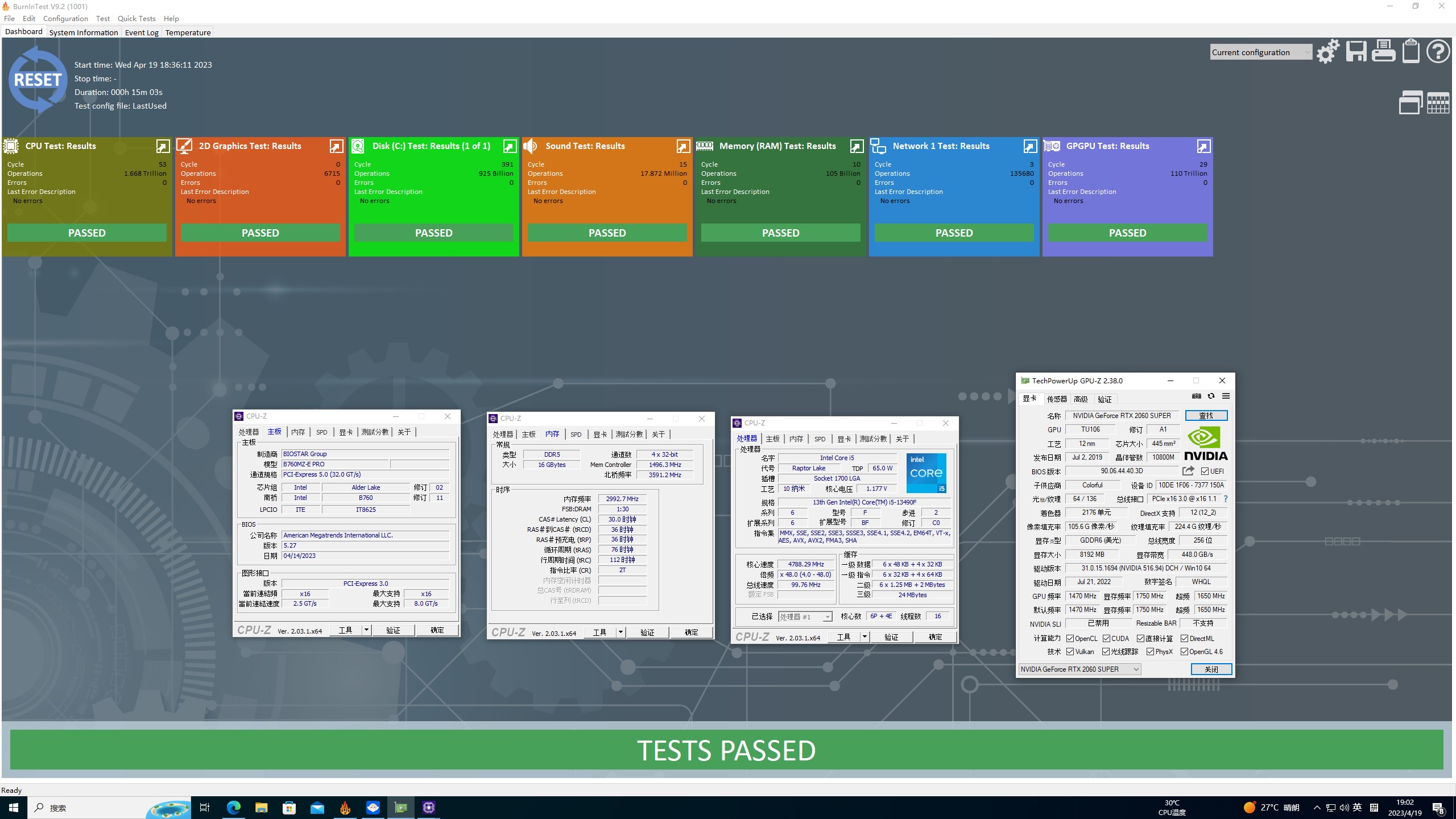1456x819 pixels.
Task: Pop out GPGPU Test results
Action: click(1203, 147)
